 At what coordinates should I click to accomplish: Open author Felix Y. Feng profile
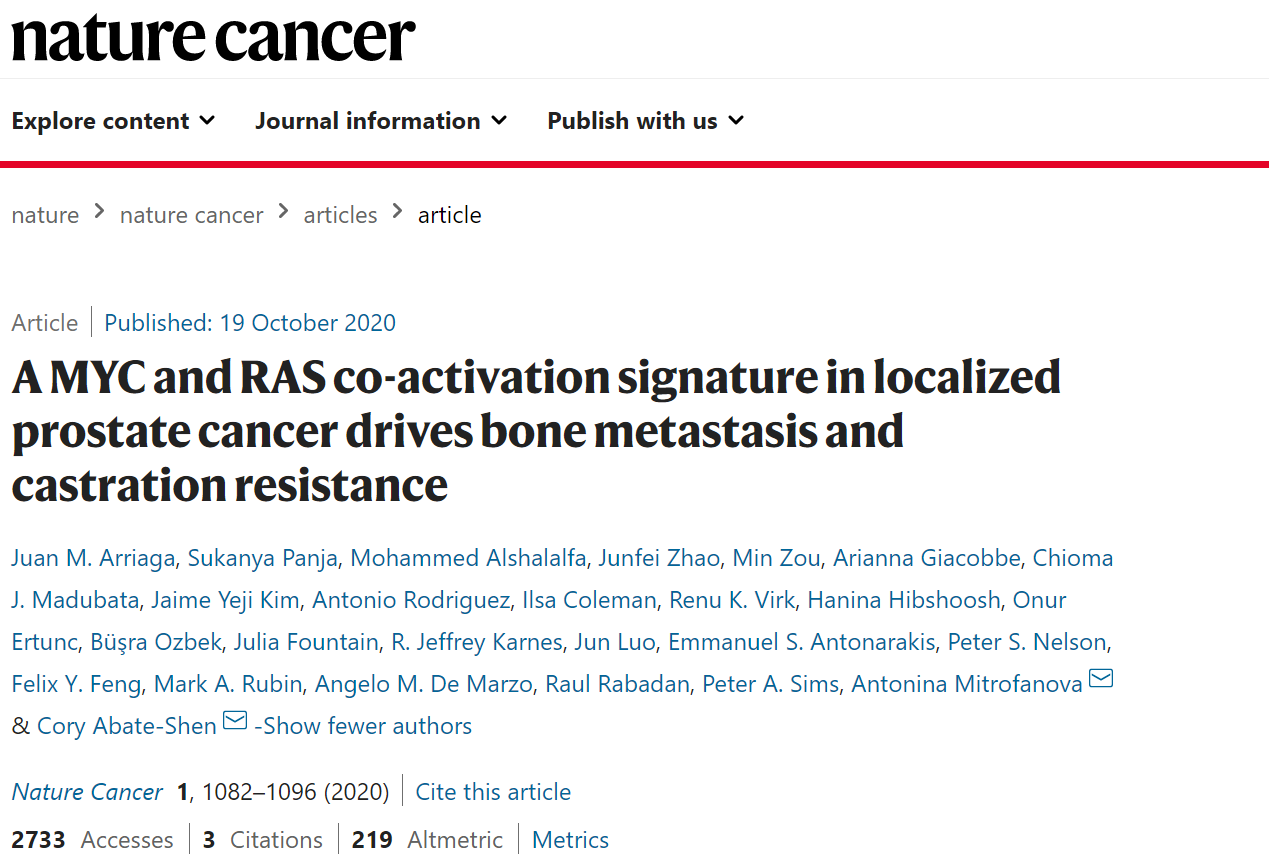pos(77,684)
